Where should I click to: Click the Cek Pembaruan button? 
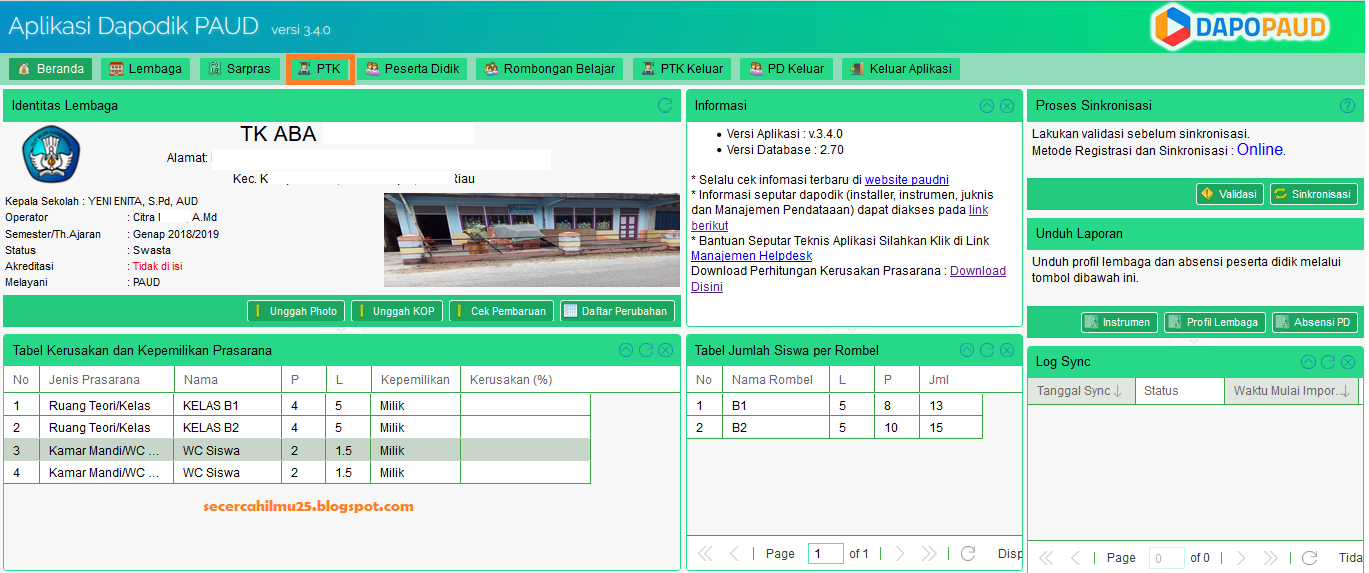(502, 311)
